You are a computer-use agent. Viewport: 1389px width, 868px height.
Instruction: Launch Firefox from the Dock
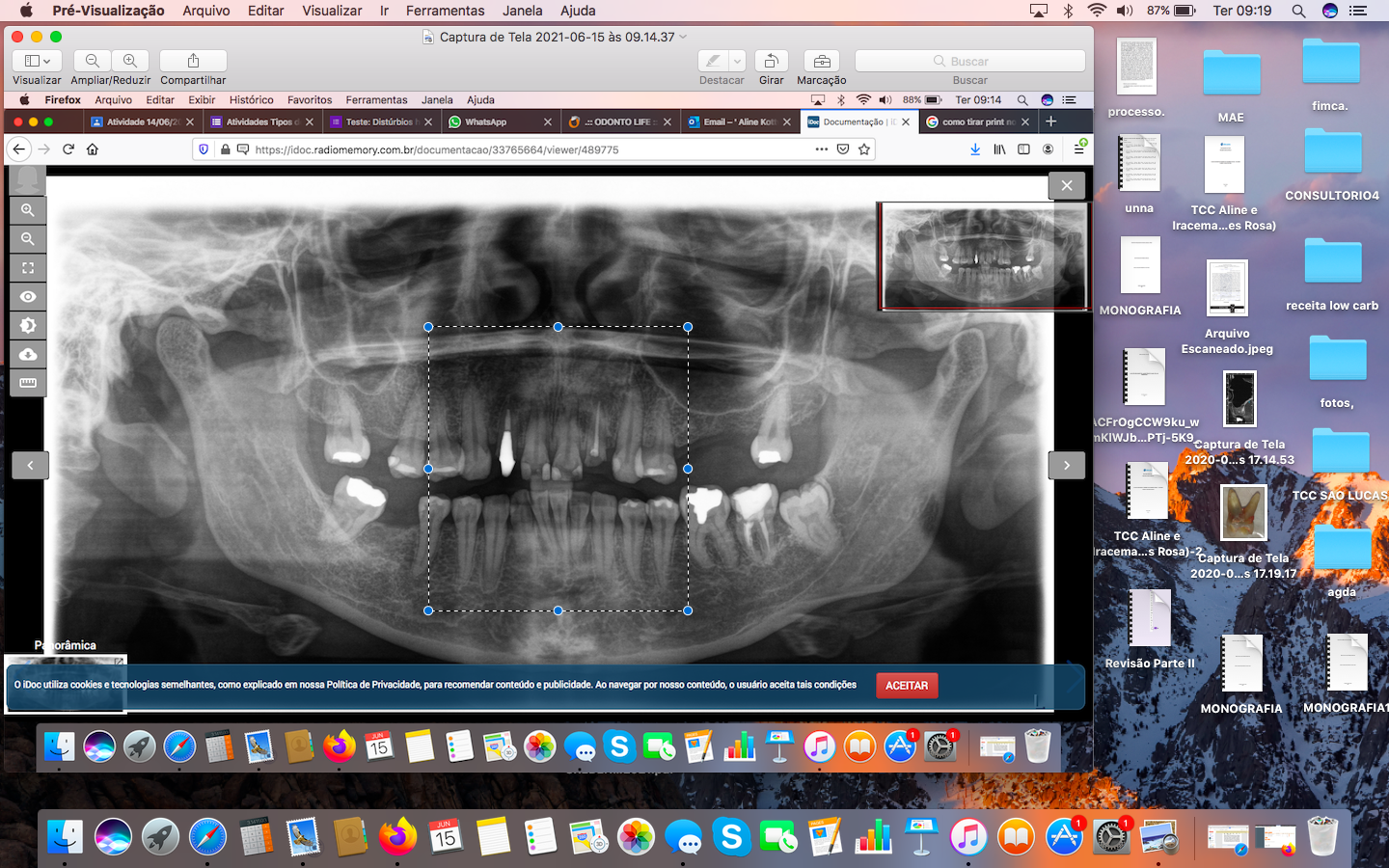pos(397,837)
